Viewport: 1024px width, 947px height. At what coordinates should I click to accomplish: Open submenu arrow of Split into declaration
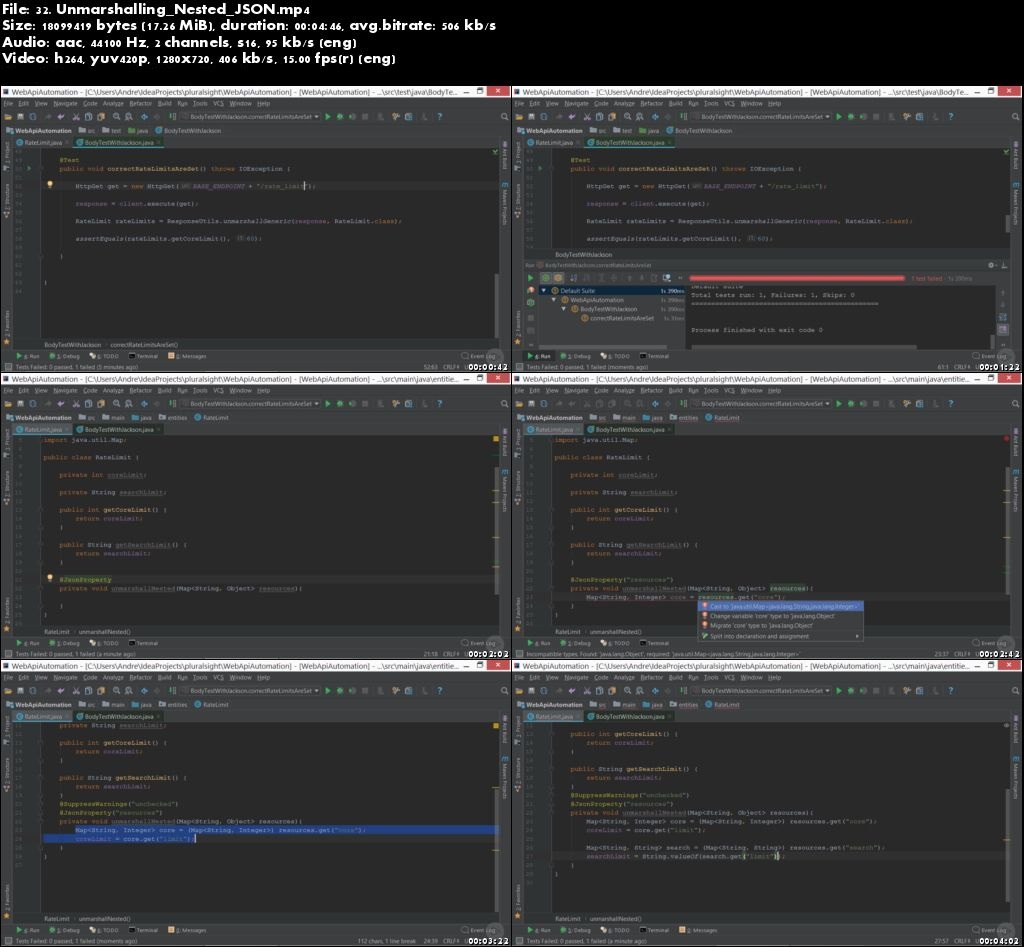pyautogui.click(x=856, y=636)
